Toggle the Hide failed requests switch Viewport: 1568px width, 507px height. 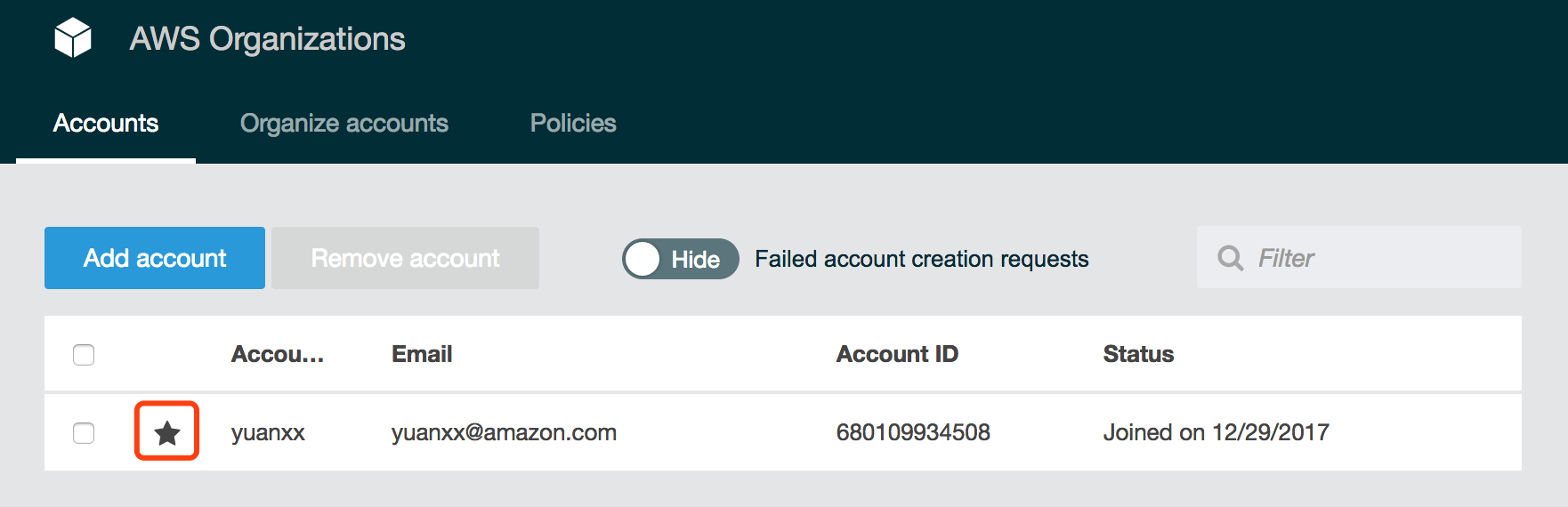(680, 259)
